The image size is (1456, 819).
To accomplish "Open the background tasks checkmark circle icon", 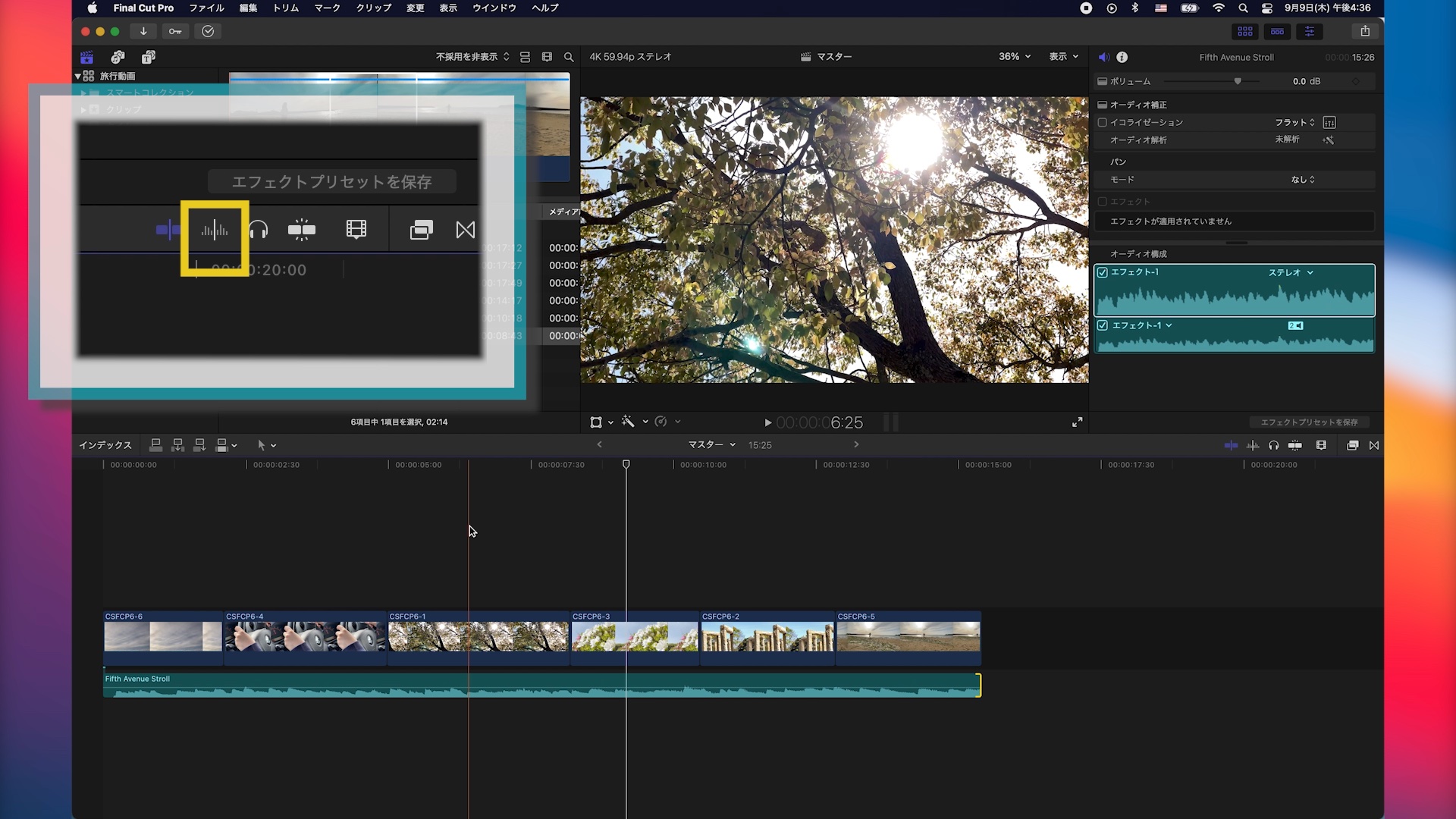I will [x=208, y=31].
